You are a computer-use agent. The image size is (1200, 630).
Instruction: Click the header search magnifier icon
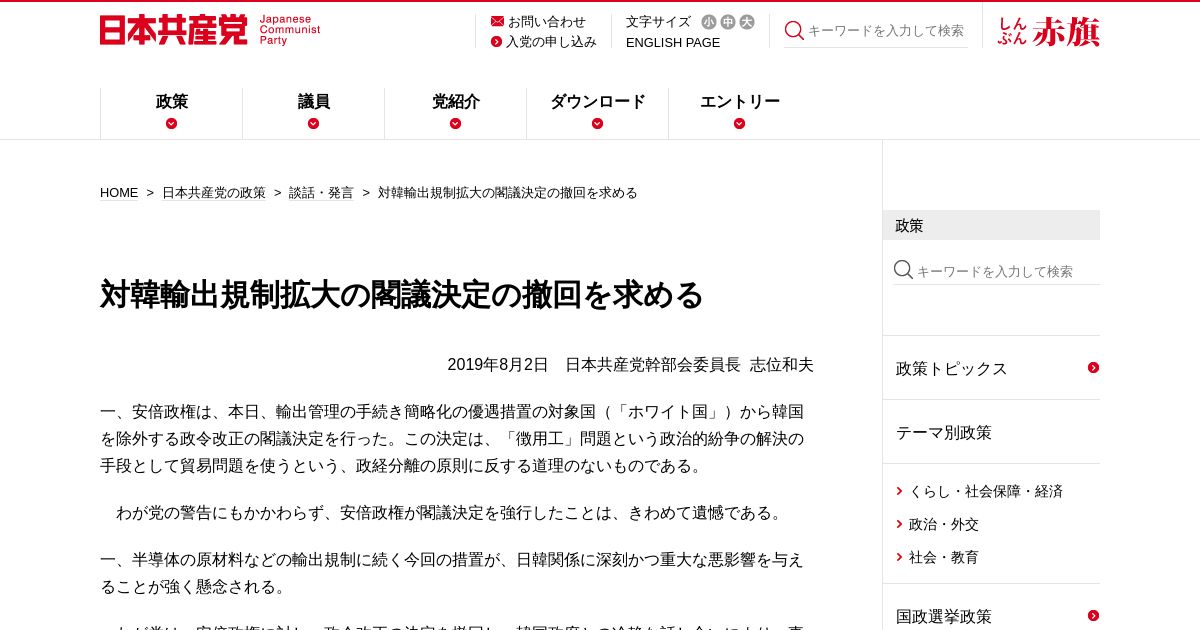pyautogui.click(x=794, y=30)
